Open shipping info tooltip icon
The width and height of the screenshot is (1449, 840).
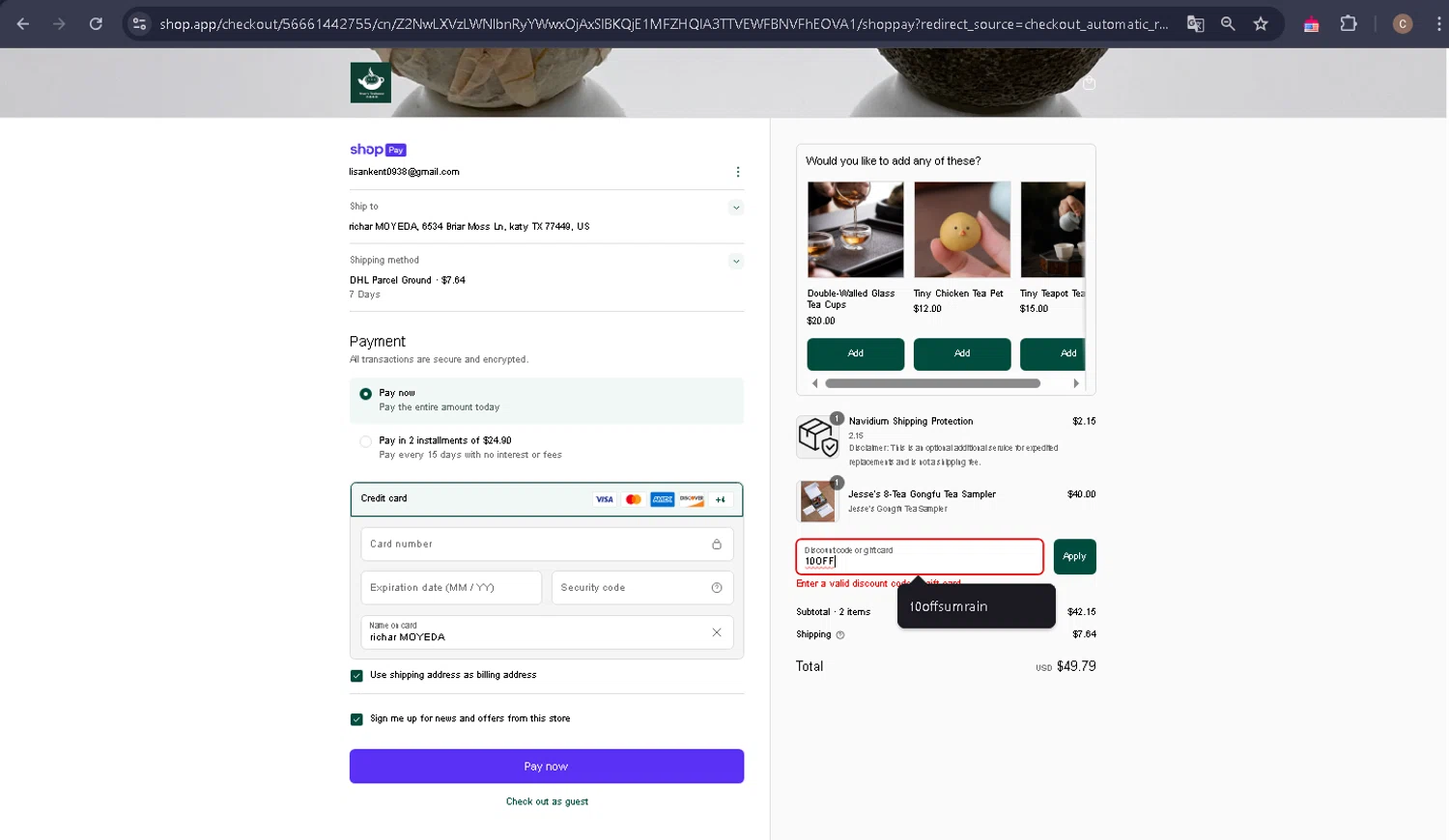click(x=840, y=635)
